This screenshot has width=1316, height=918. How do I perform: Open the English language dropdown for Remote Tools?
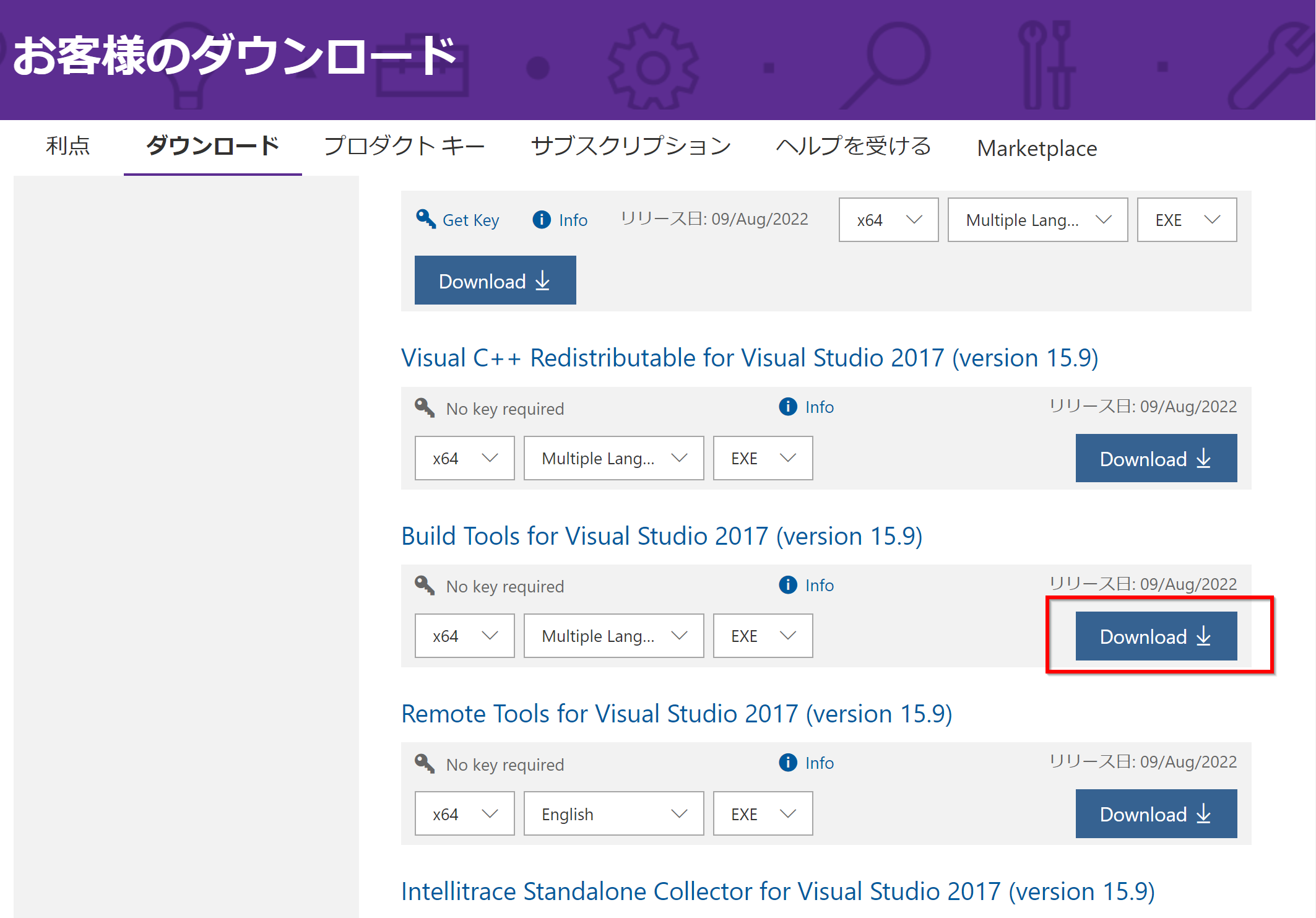pos(613,813)
